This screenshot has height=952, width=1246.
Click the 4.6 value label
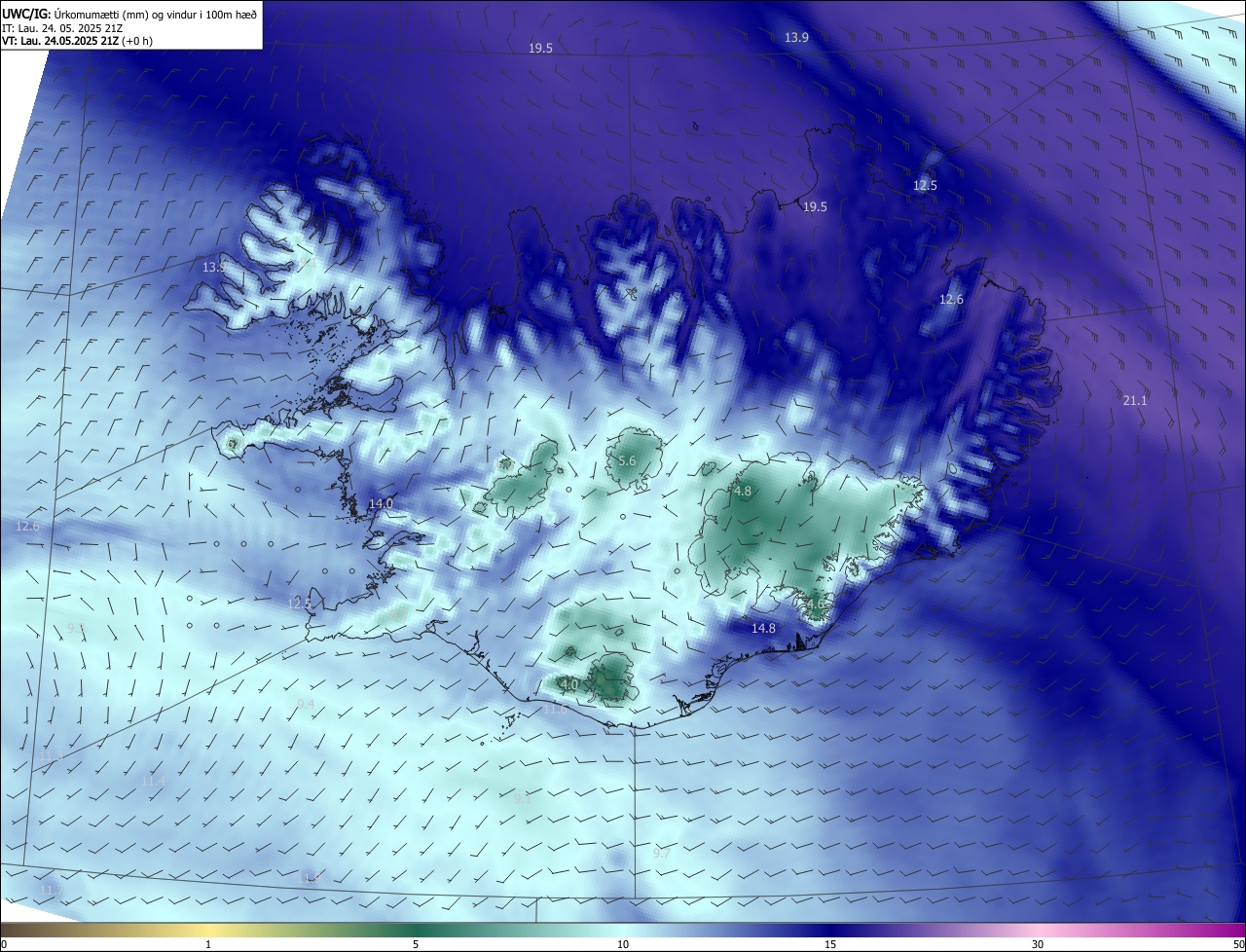(816, 604)
